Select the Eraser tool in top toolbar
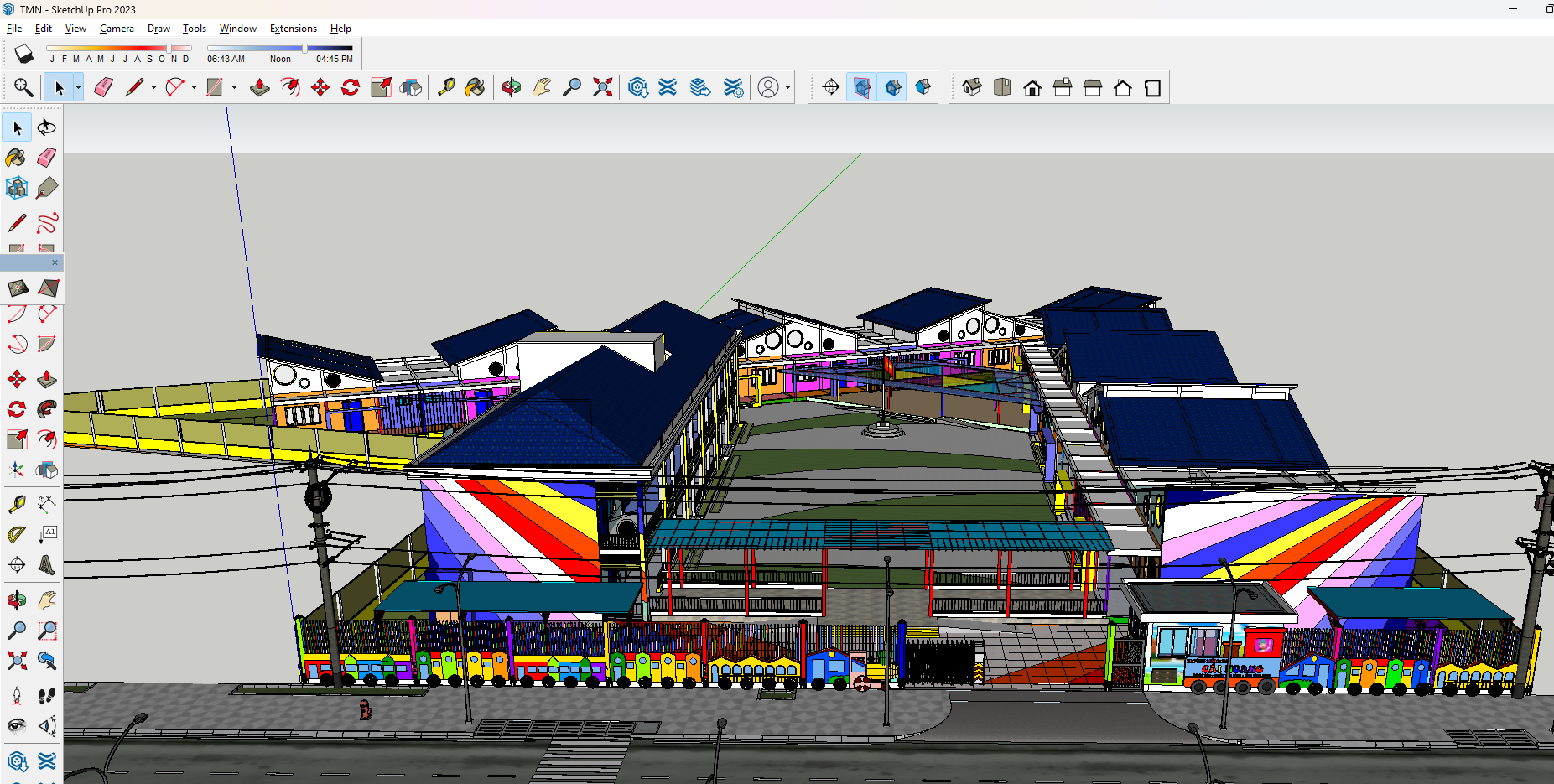Viewport: 1554px width, 784px height. tap(103, 87)
